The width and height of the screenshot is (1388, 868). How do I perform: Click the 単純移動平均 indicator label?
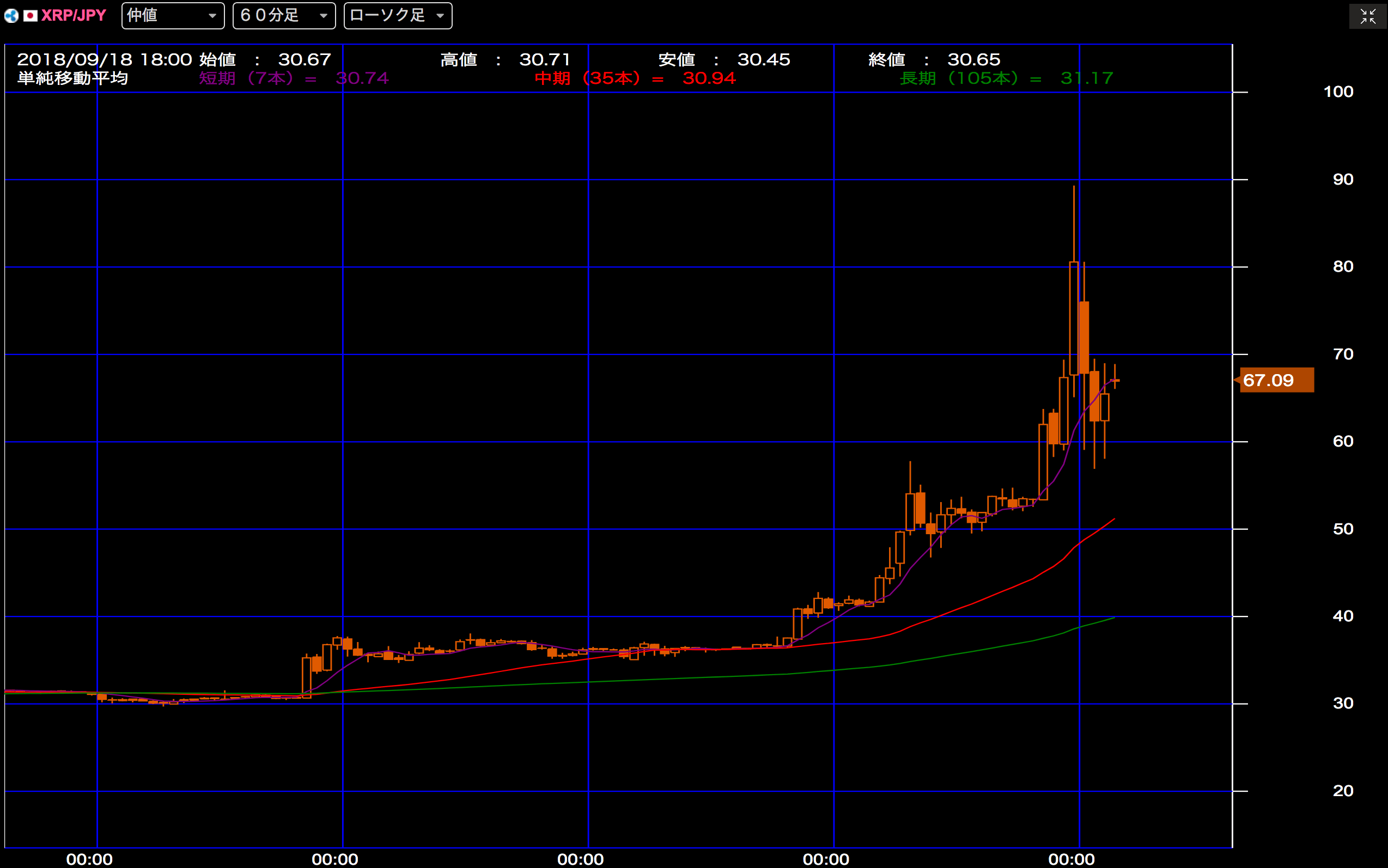(x=72, y=78)
